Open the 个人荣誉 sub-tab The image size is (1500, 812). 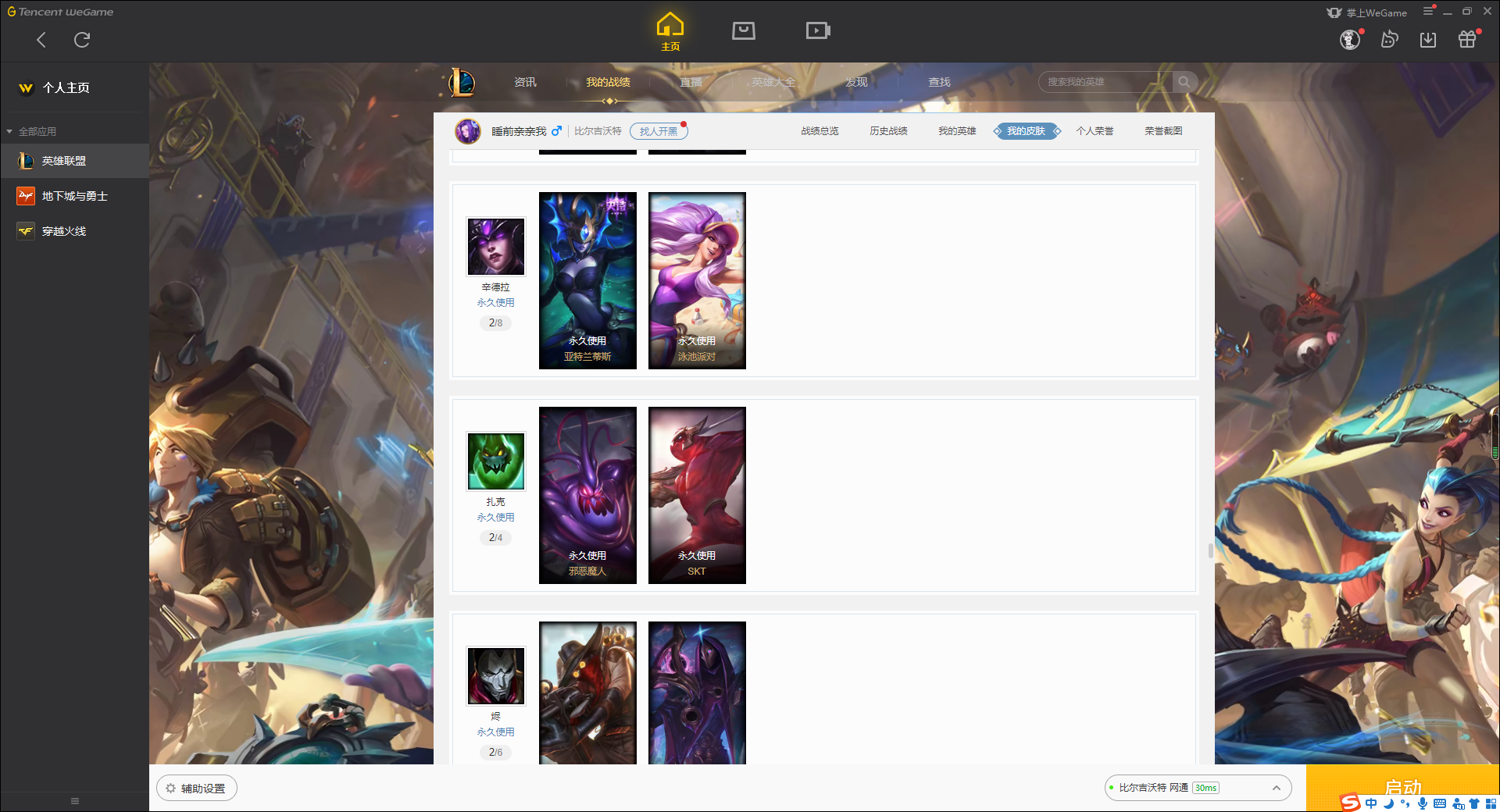click(1095, 131)
